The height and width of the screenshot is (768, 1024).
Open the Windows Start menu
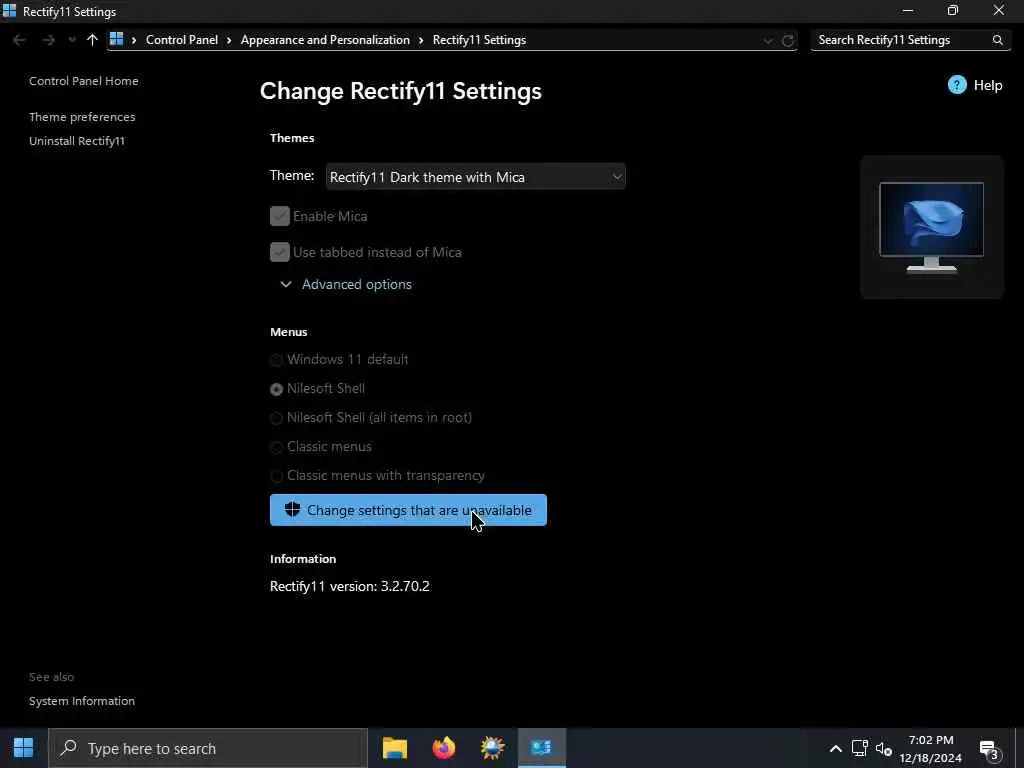coord(24,748)
